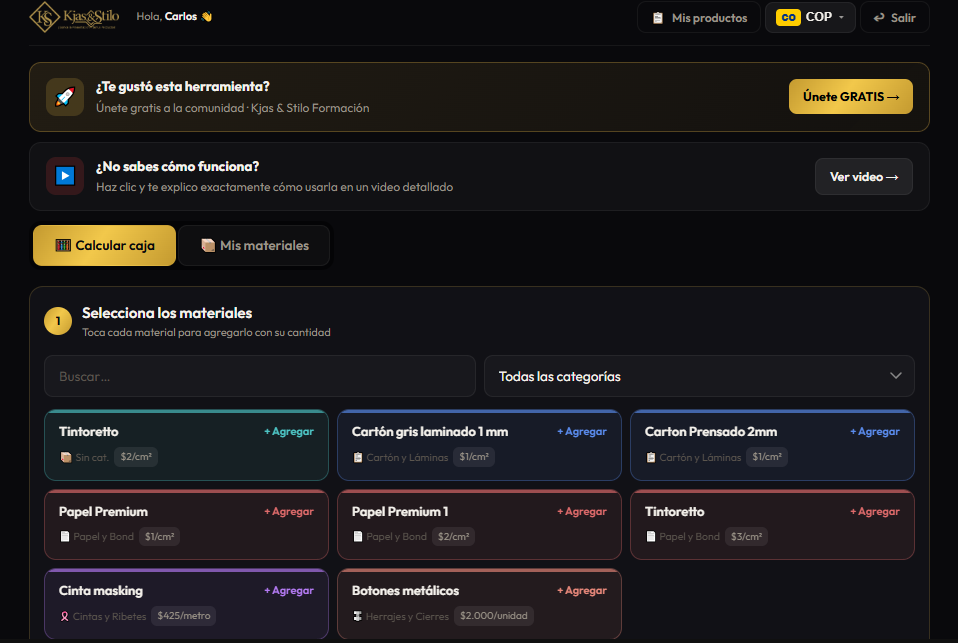Add Botones metálicos material

click(x=582, y=590)
